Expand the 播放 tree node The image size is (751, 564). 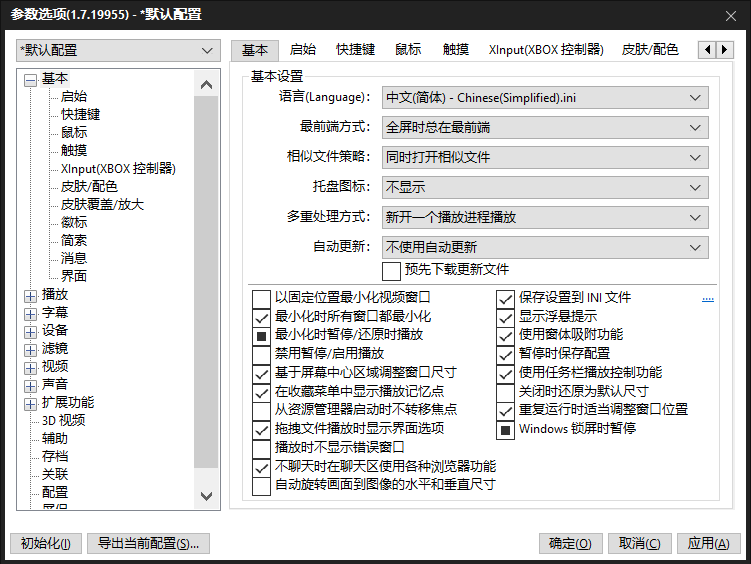click(30, 295)
